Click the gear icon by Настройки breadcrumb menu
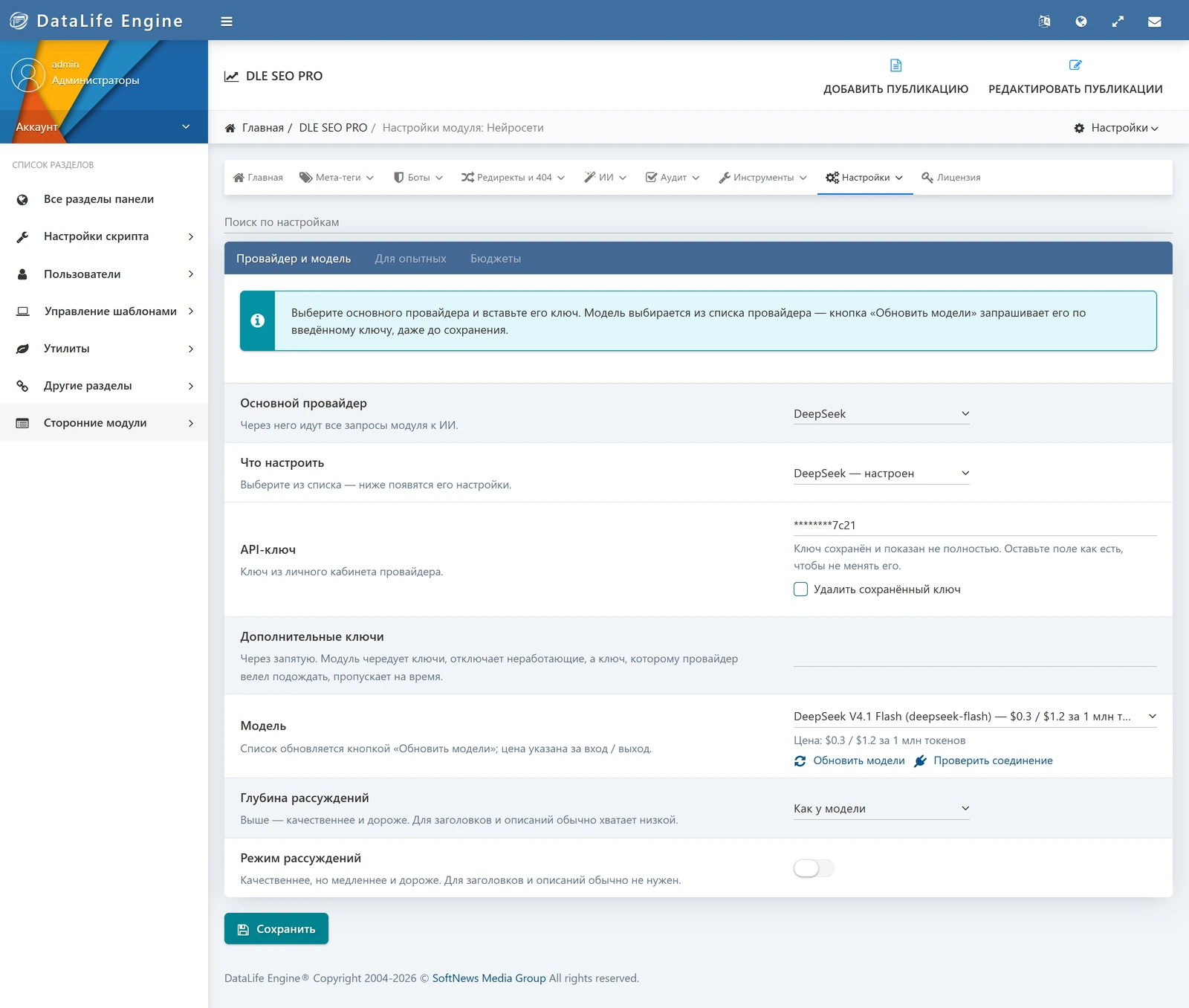This screenshot has height=1008, width=1189. [x=1079, y=129]
